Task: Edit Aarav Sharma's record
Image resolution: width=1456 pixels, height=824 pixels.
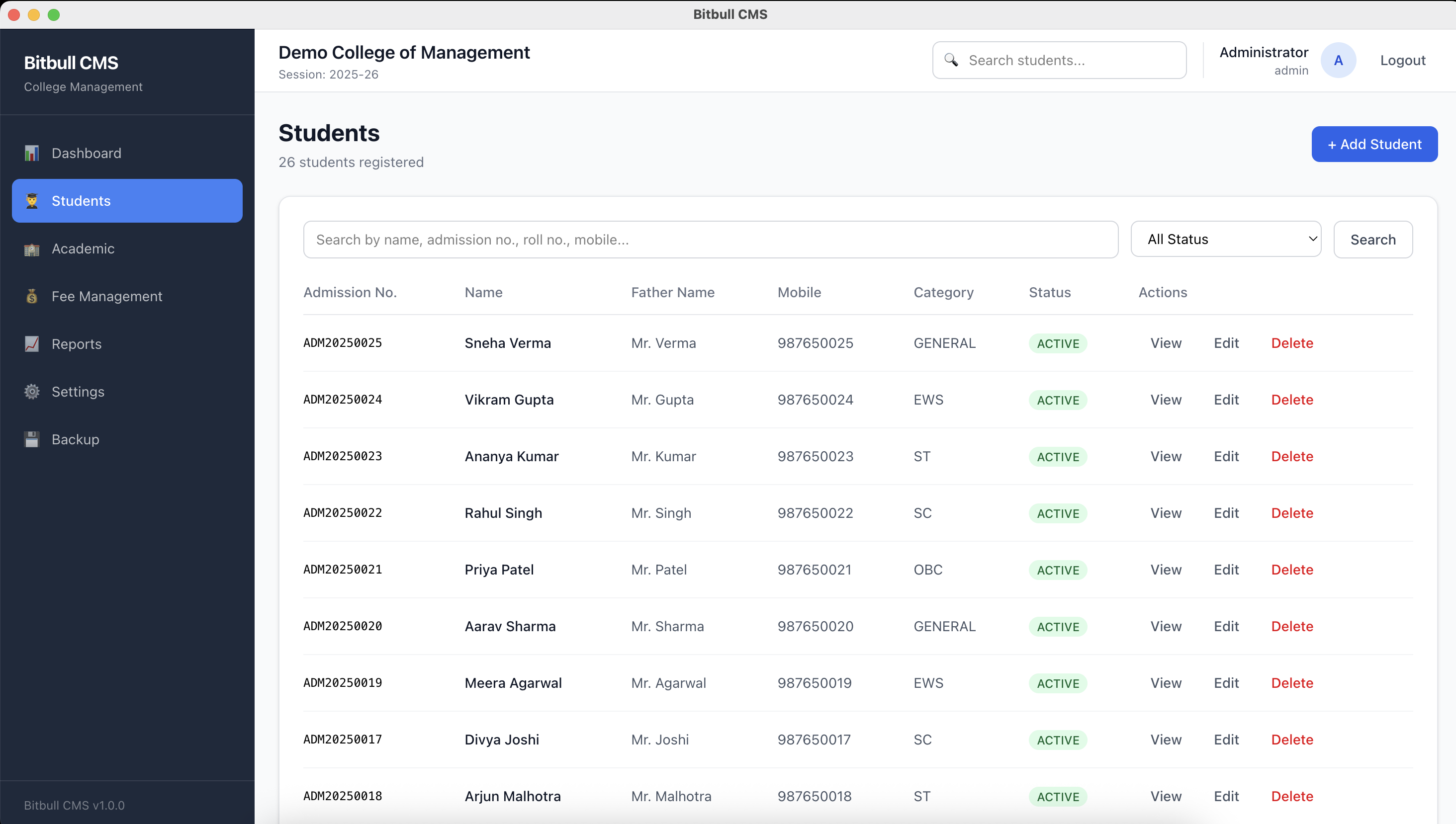Action: point(1226,627)
